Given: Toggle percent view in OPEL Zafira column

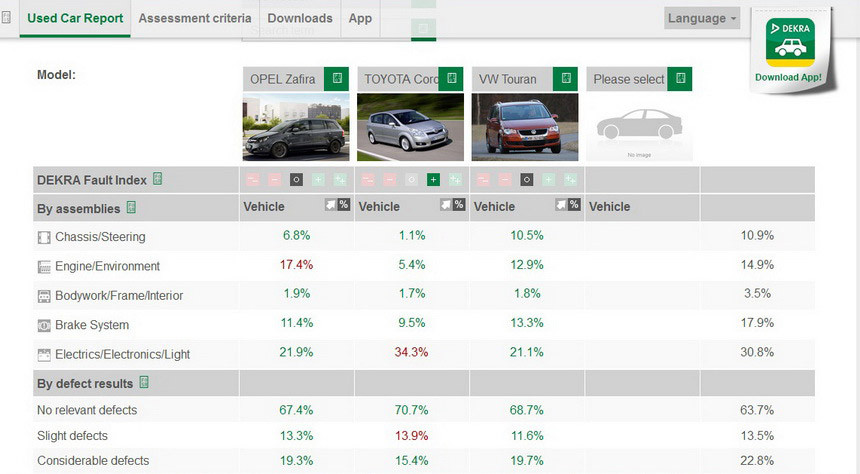Looking at the screenshot, I should (336, 205).
